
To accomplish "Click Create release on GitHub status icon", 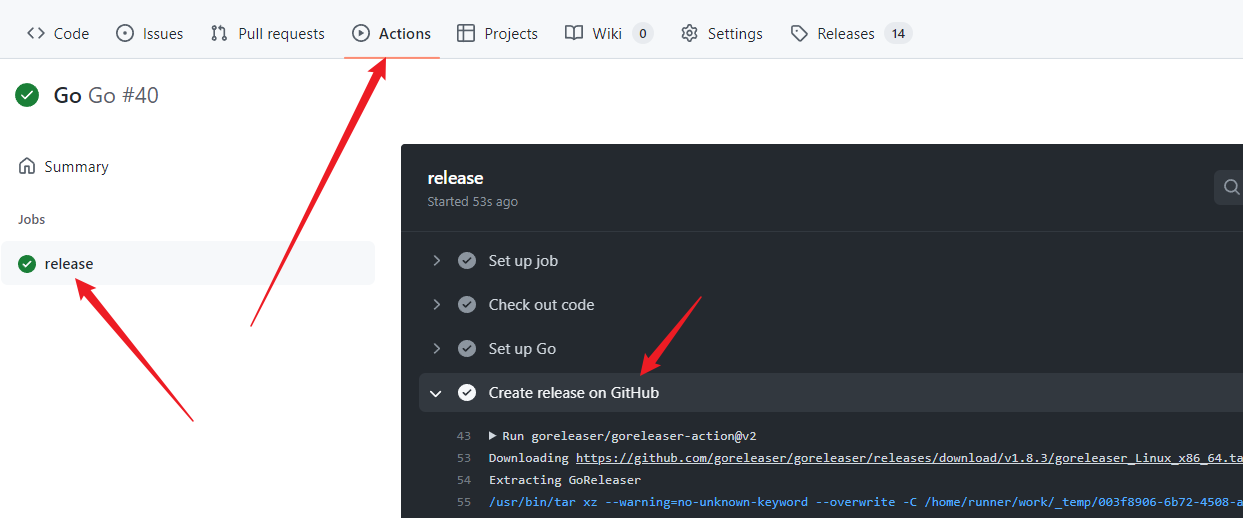I will tap(467, 393).
